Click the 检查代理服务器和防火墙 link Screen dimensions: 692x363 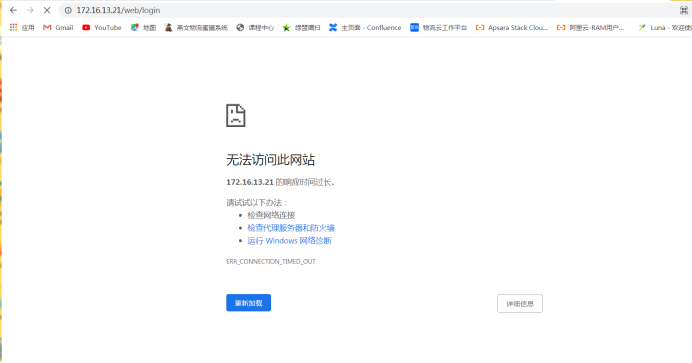coord(291,228)
